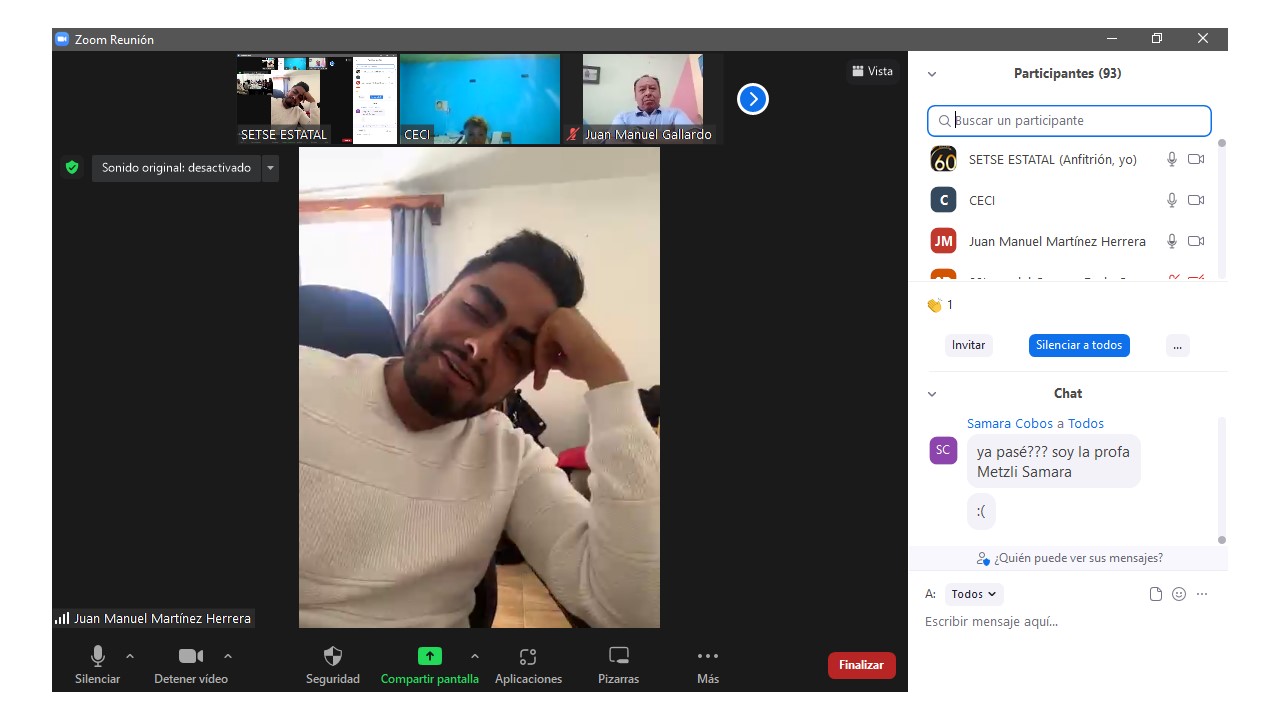Click the red Finalizar button
Viewport: 1280px width, 720px height.
[x=861, y=665]
